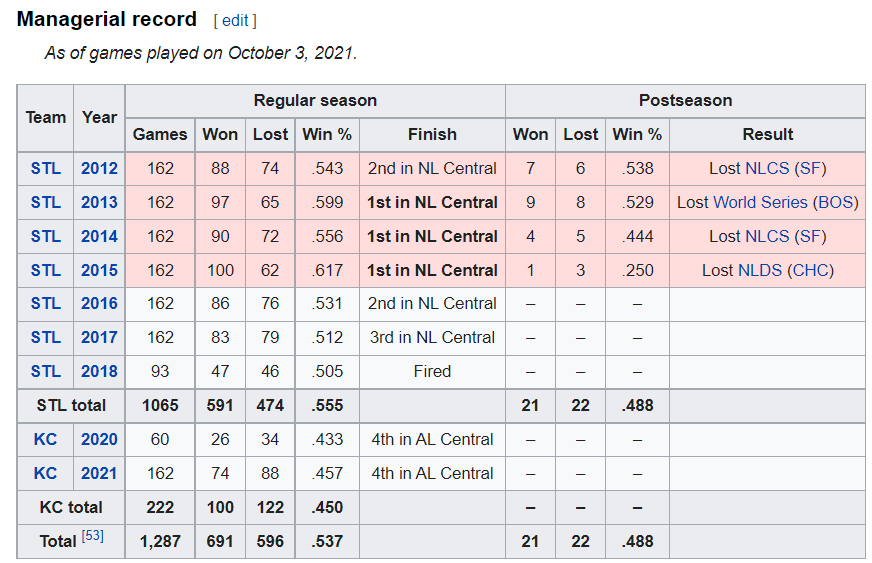Image resolution: width=872 pixels, height=563 pixels.
Task: Click the KC team link in the 2021 row
Action: tap(46, 473)
